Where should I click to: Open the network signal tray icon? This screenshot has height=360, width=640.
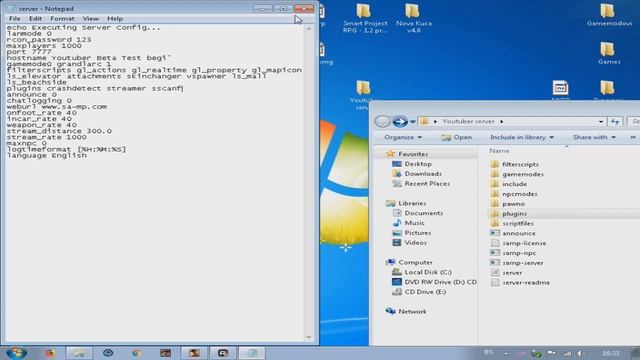coord(567,353)
